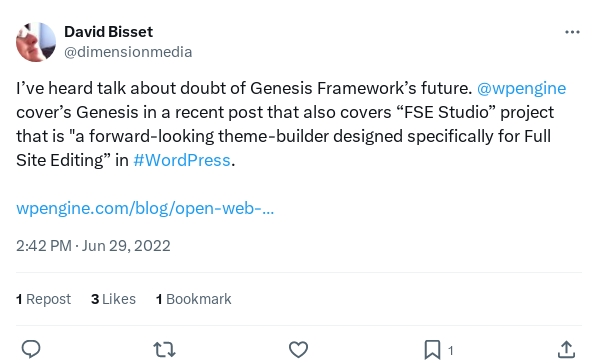Open the @wpengine mention
The height and width of the screenshot is (363, 598).
click(x=521, y=88)
